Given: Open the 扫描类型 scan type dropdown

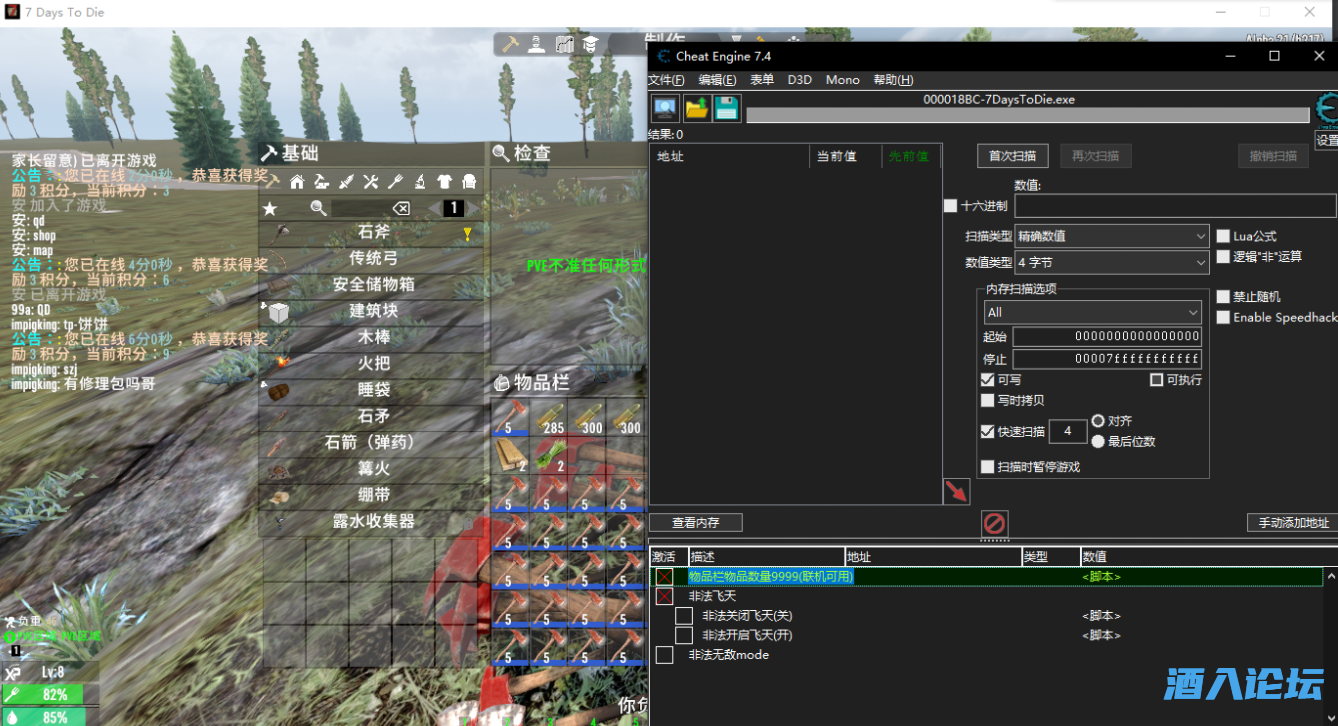Looking at the screenshot, I should 1112,236.
